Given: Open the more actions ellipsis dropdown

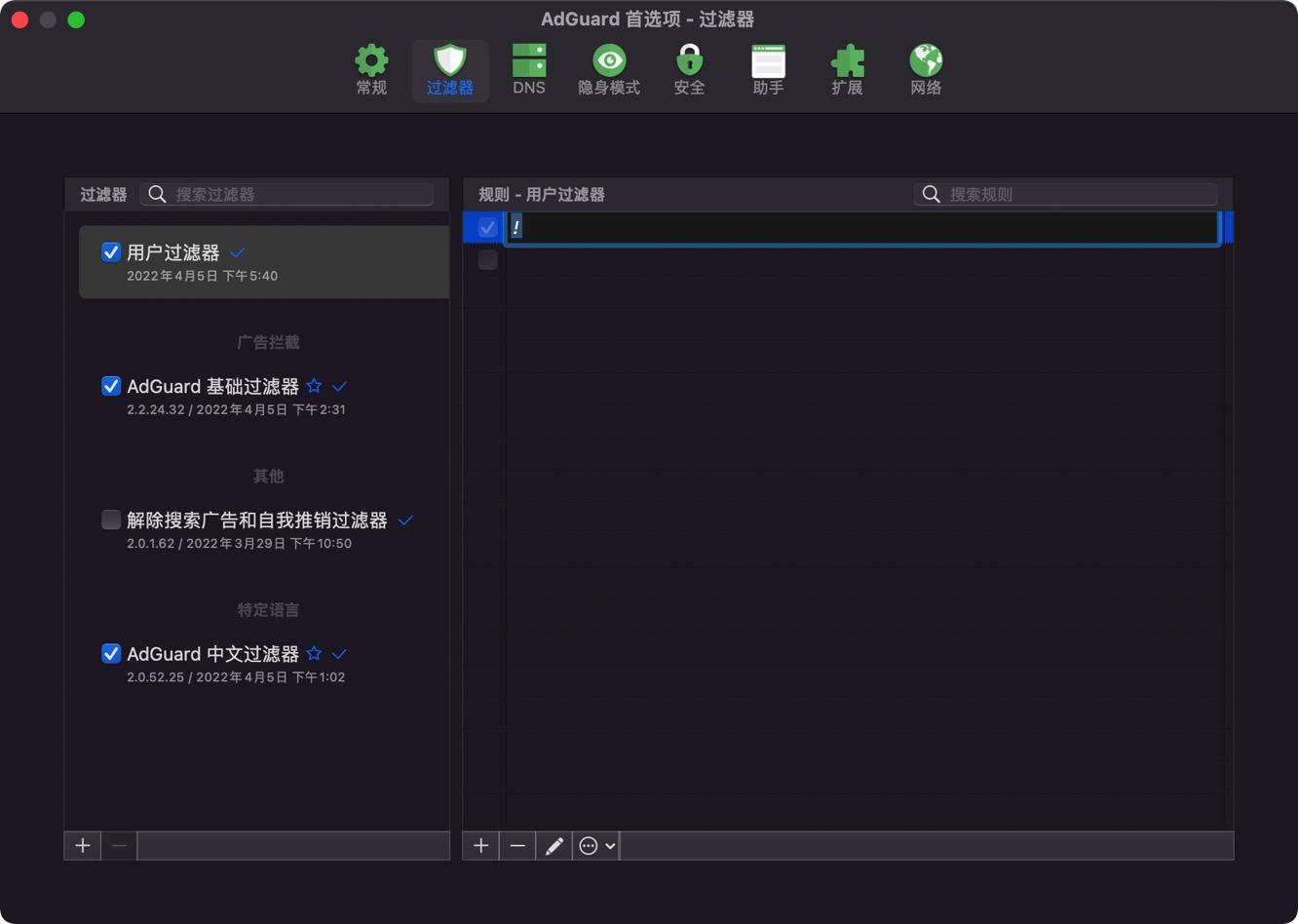Looking at the screenshot, I should coord(596,846).
